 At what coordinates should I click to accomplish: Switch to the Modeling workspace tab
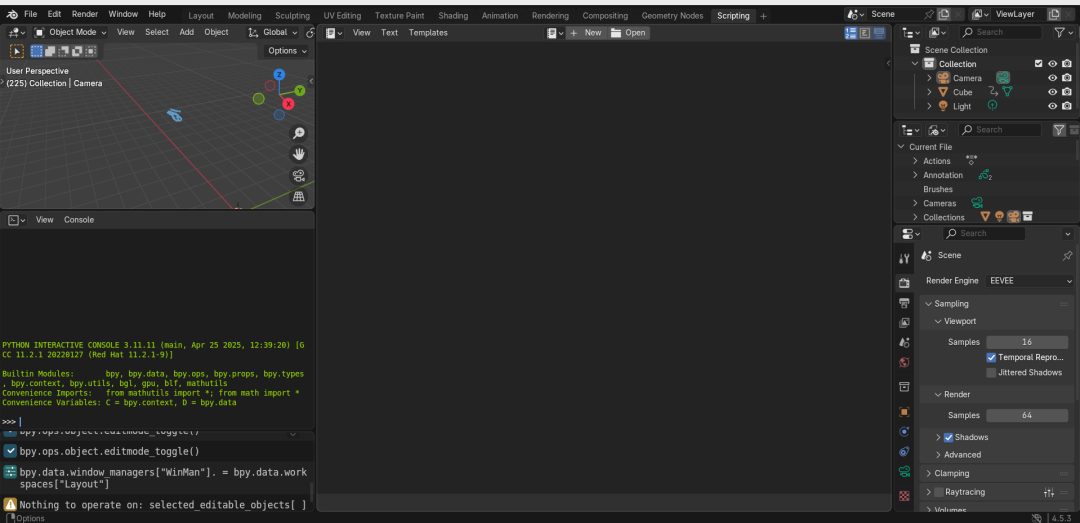[244, 15]
